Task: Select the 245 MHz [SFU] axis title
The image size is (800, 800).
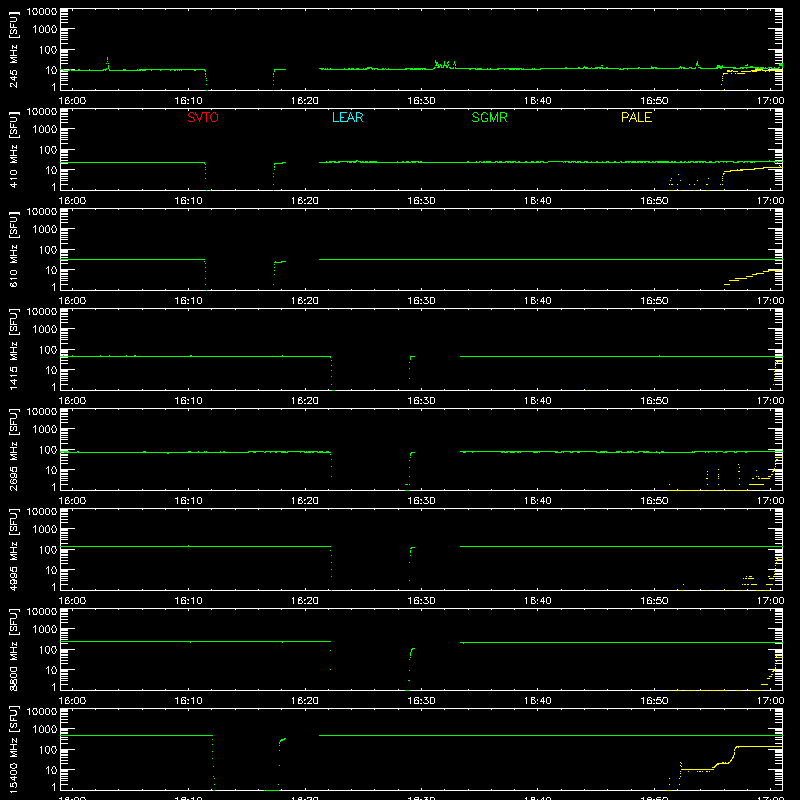Action: click(x=14, y=50)
